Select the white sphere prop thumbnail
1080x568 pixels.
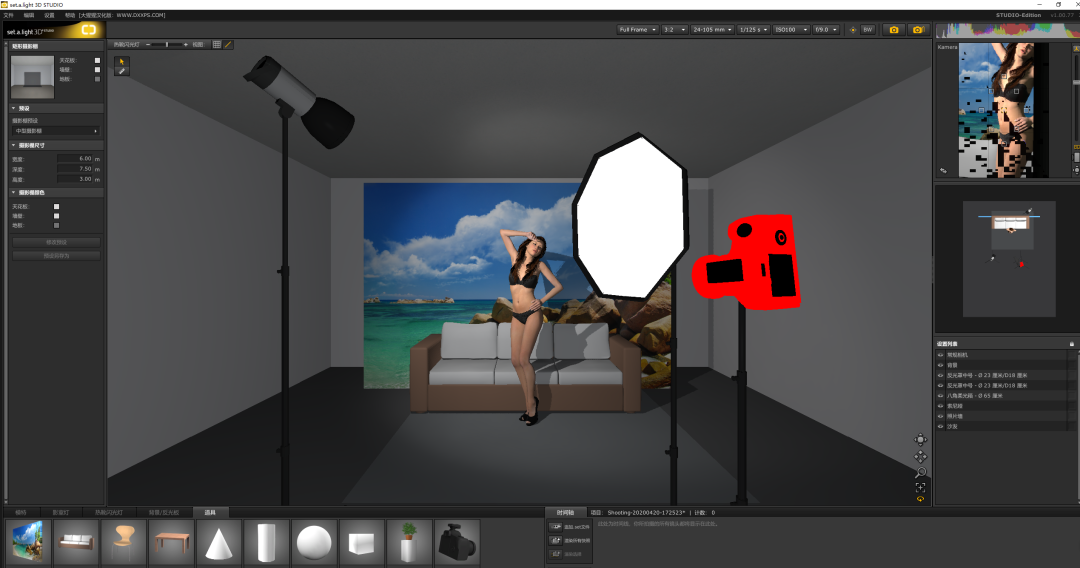[313, 541]
